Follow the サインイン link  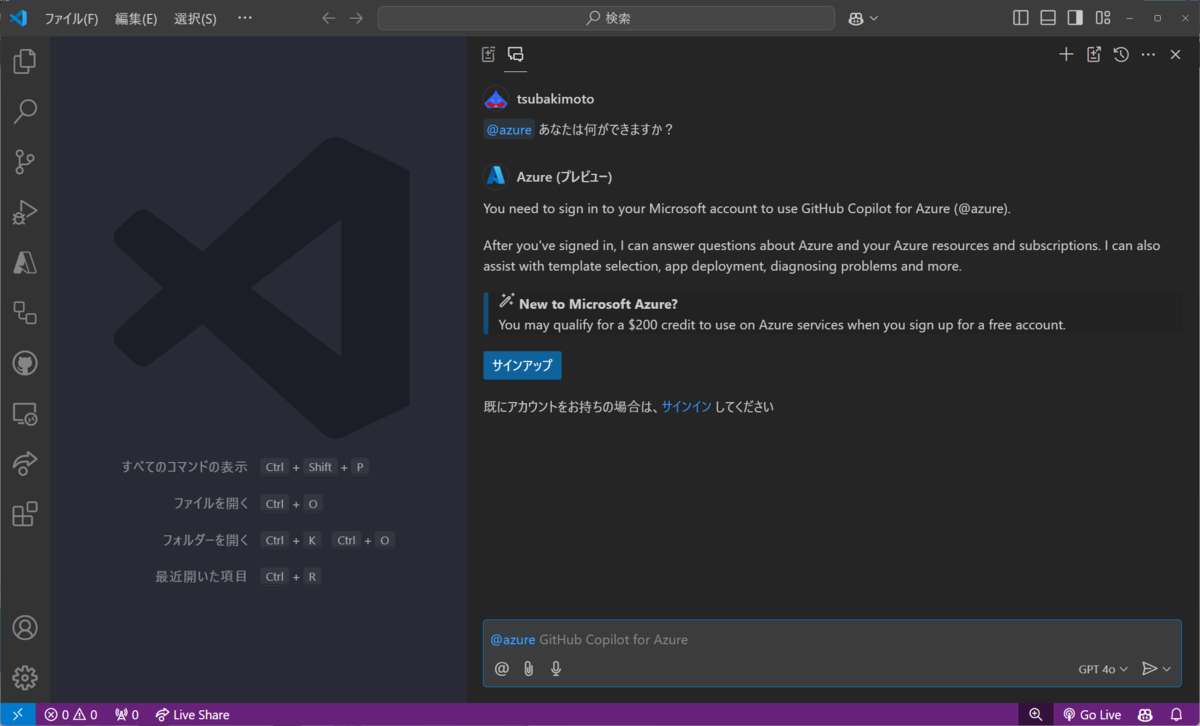point(686,407)
